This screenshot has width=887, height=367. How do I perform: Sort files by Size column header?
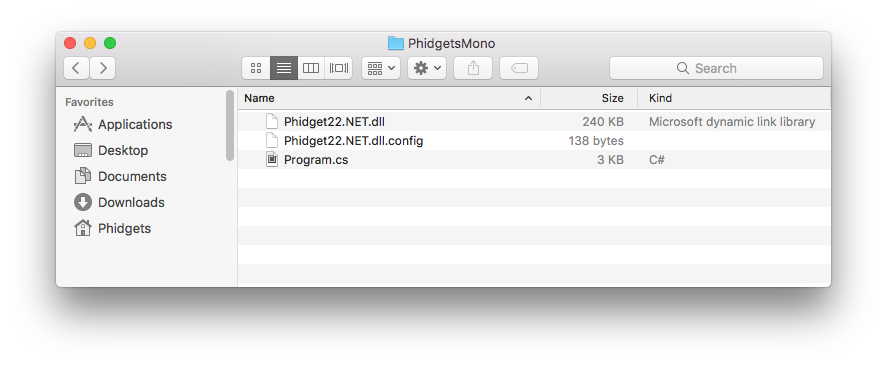(x=589, y=98)
